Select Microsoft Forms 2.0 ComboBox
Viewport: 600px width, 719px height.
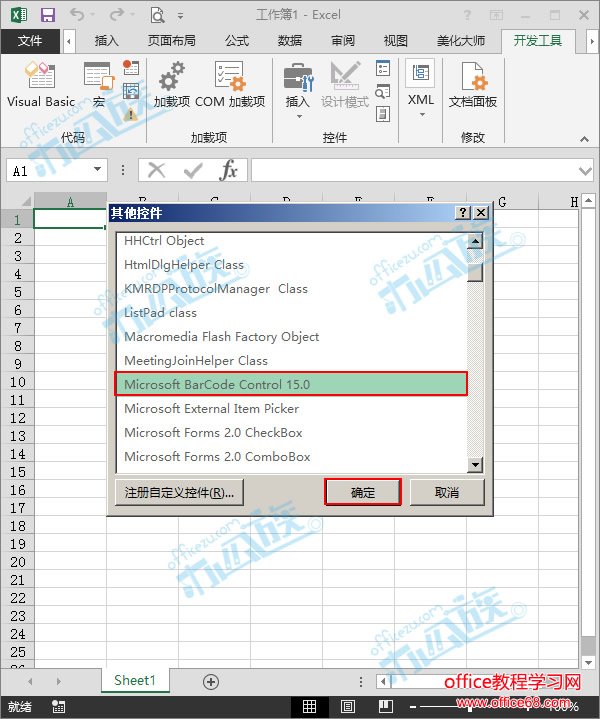[291, 457]
